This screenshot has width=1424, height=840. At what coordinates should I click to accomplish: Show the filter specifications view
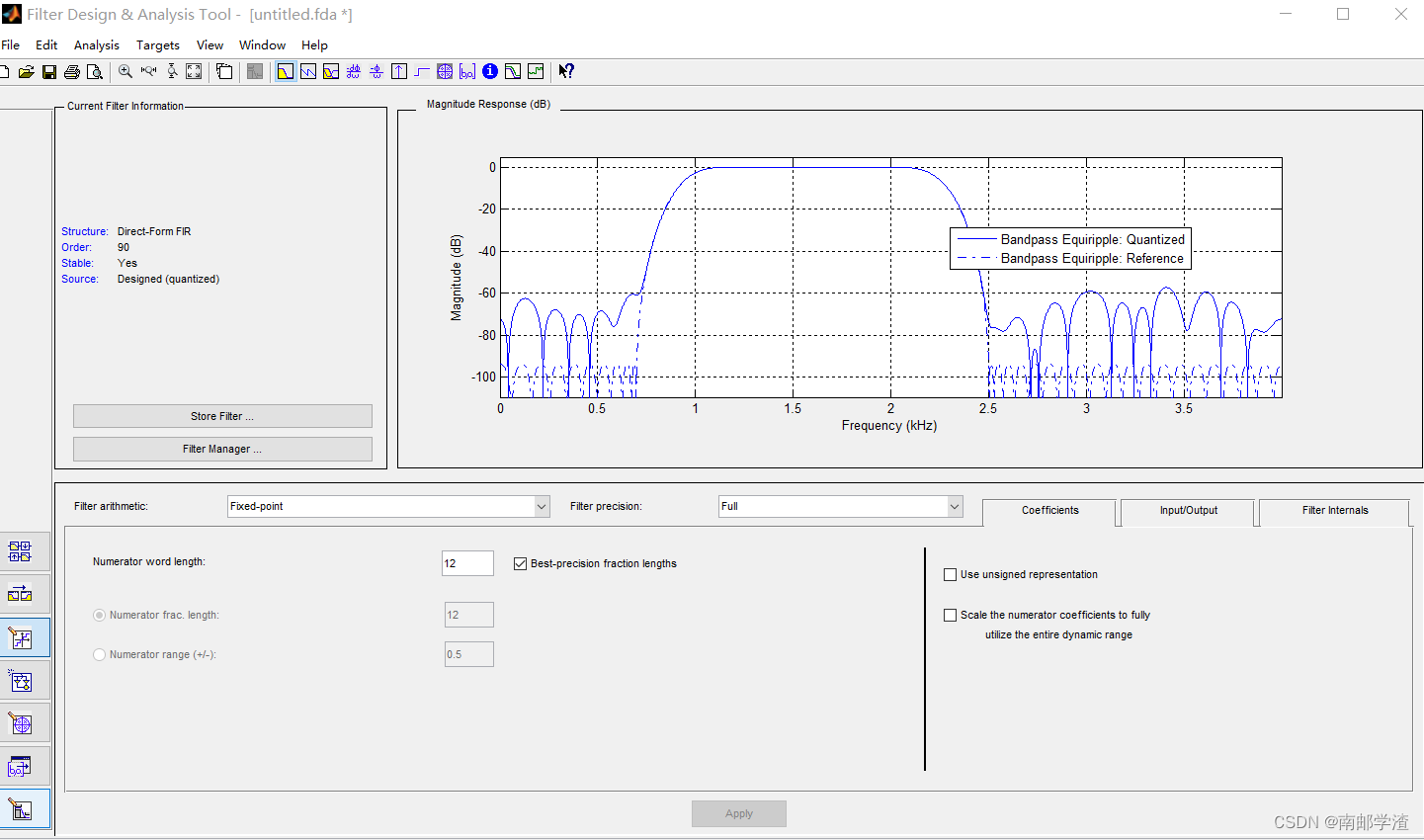255,71
